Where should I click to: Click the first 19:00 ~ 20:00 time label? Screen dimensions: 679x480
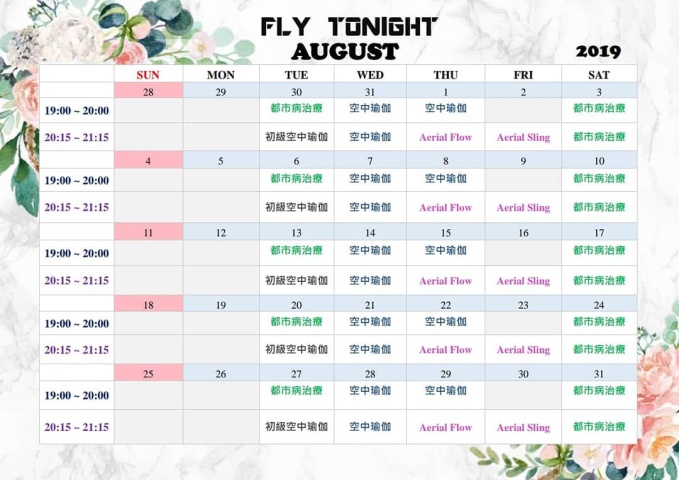coord(77,110)
